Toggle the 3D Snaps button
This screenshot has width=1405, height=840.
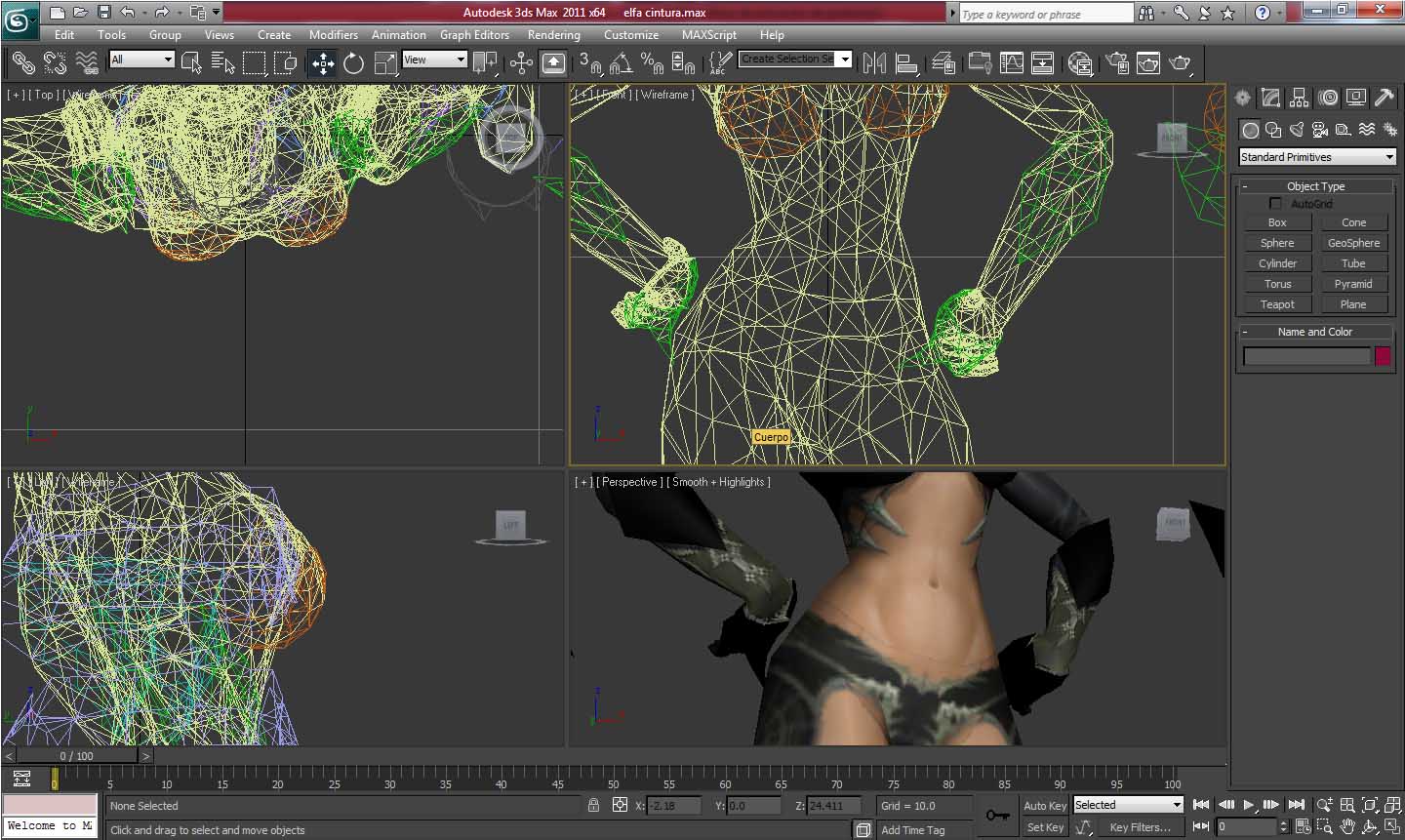pyautogui.click(x=589, y=63)
